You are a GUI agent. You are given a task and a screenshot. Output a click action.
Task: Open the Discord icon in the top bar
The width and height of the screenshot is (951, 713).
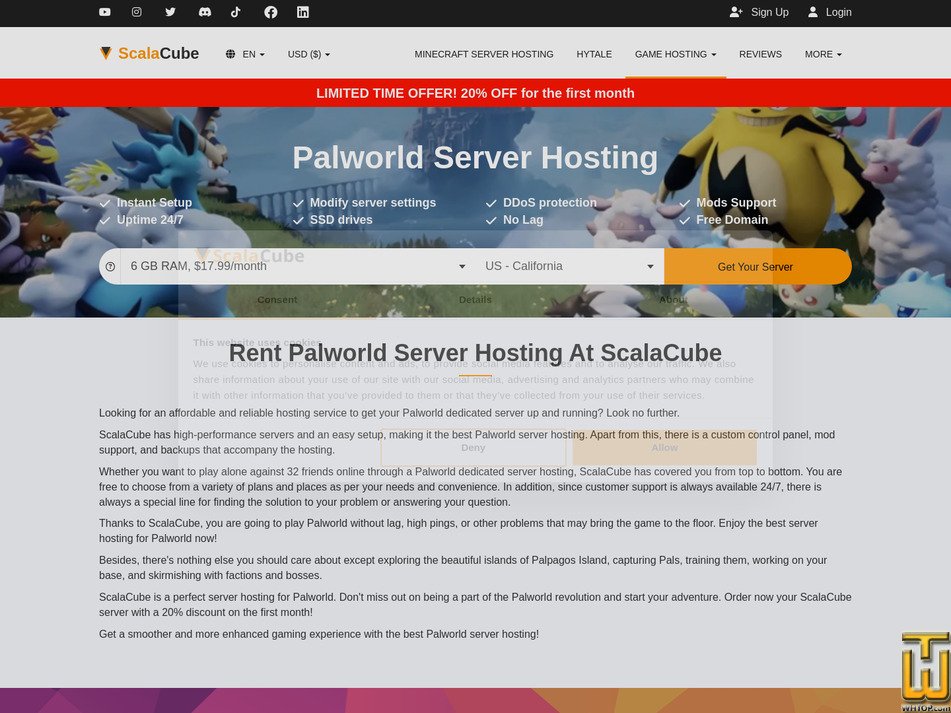click(x=204, y=13)
